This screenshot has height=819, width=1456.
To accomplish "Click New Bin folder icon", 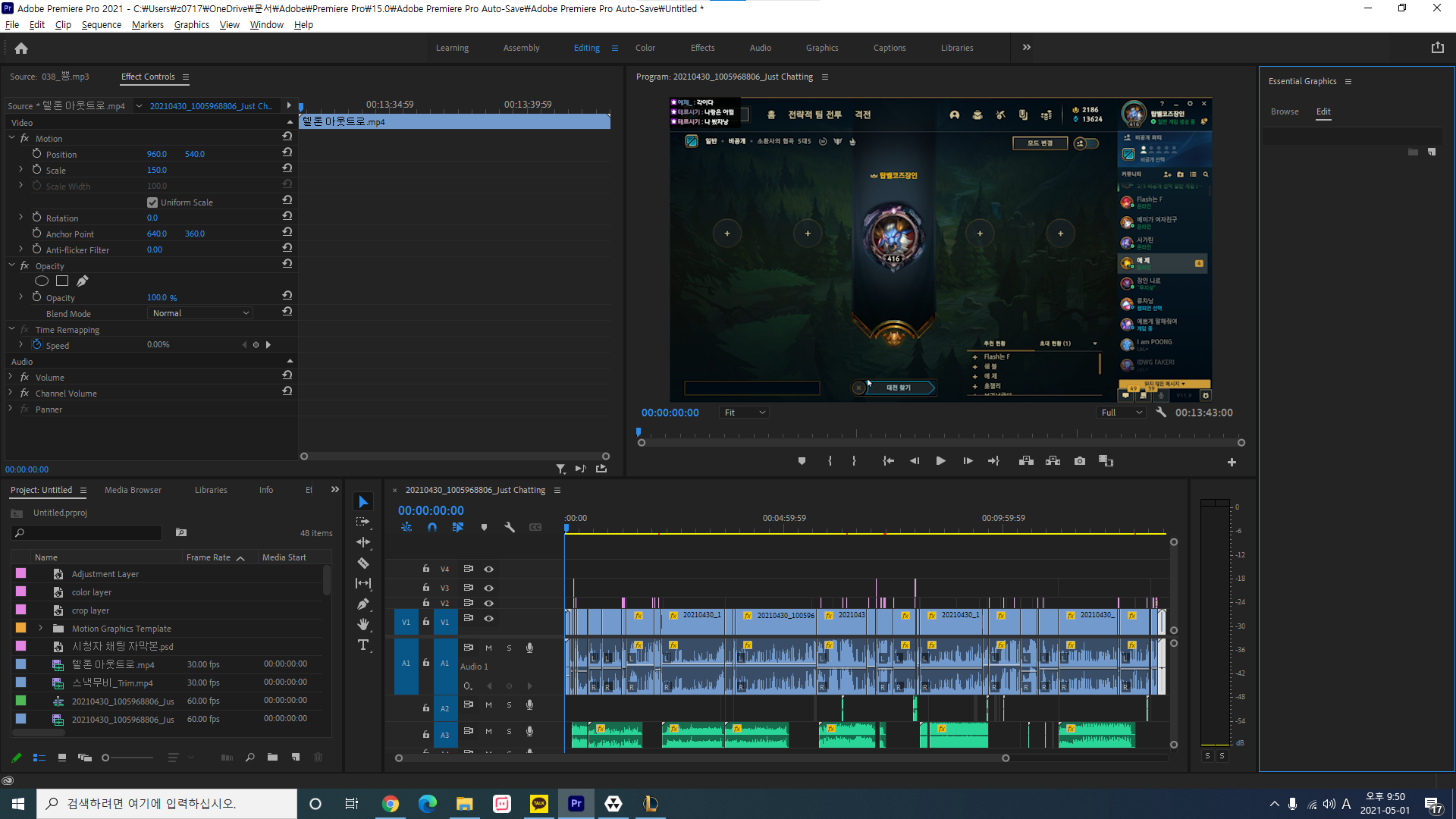I will point(272,757).
